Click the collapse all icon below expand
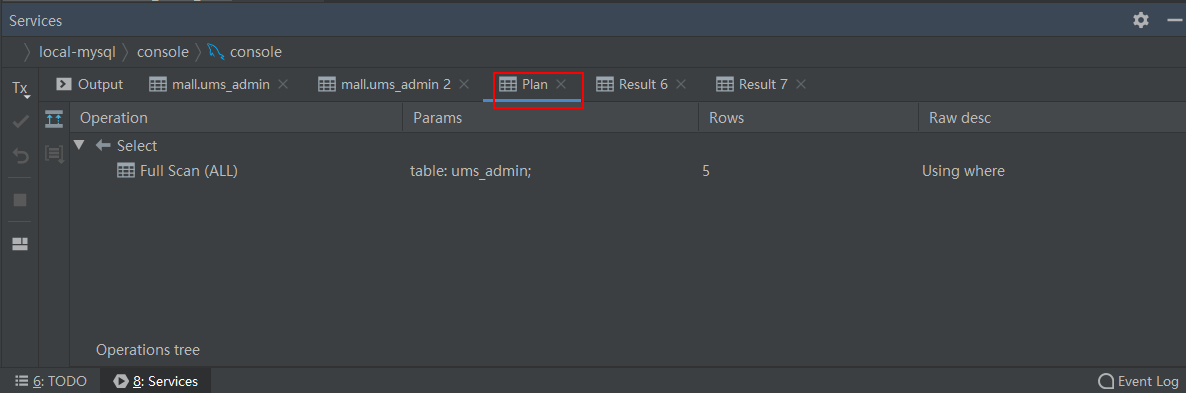Image resolution: width=1186 pixels, height=393 pixels. [54, 153]
